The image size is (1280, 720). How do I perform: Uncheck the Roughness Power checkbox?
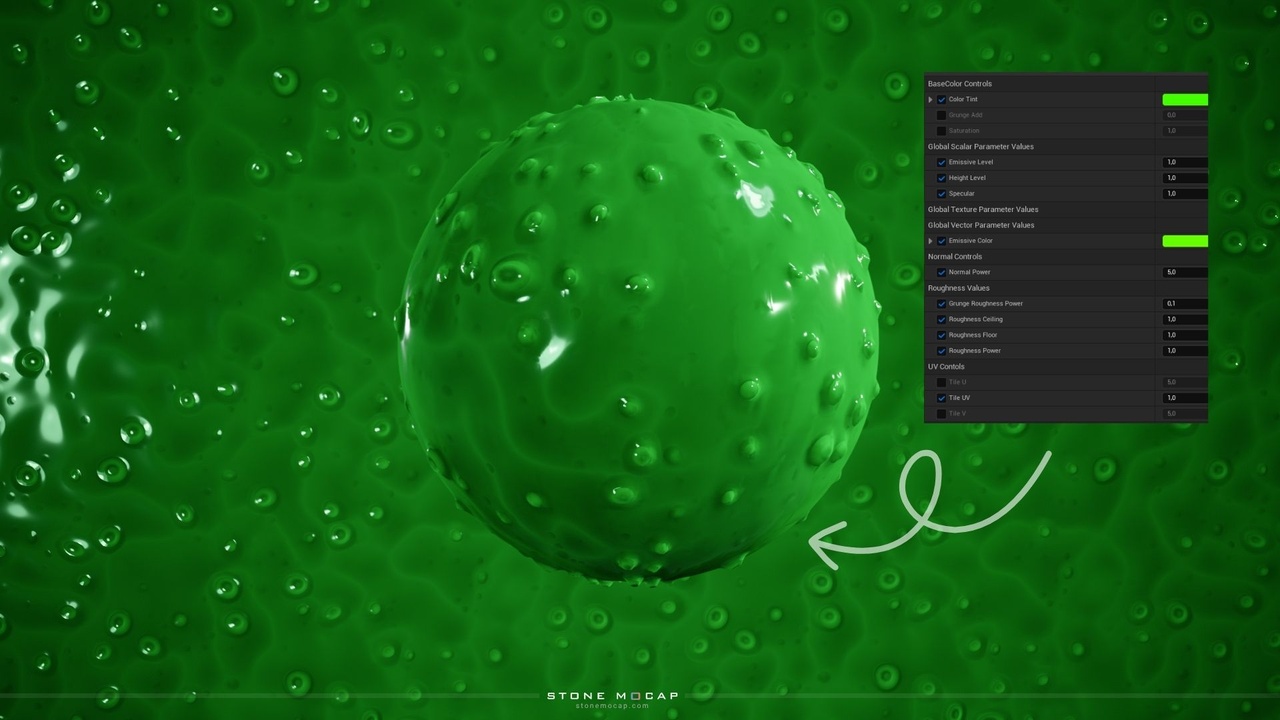(941, 351)
